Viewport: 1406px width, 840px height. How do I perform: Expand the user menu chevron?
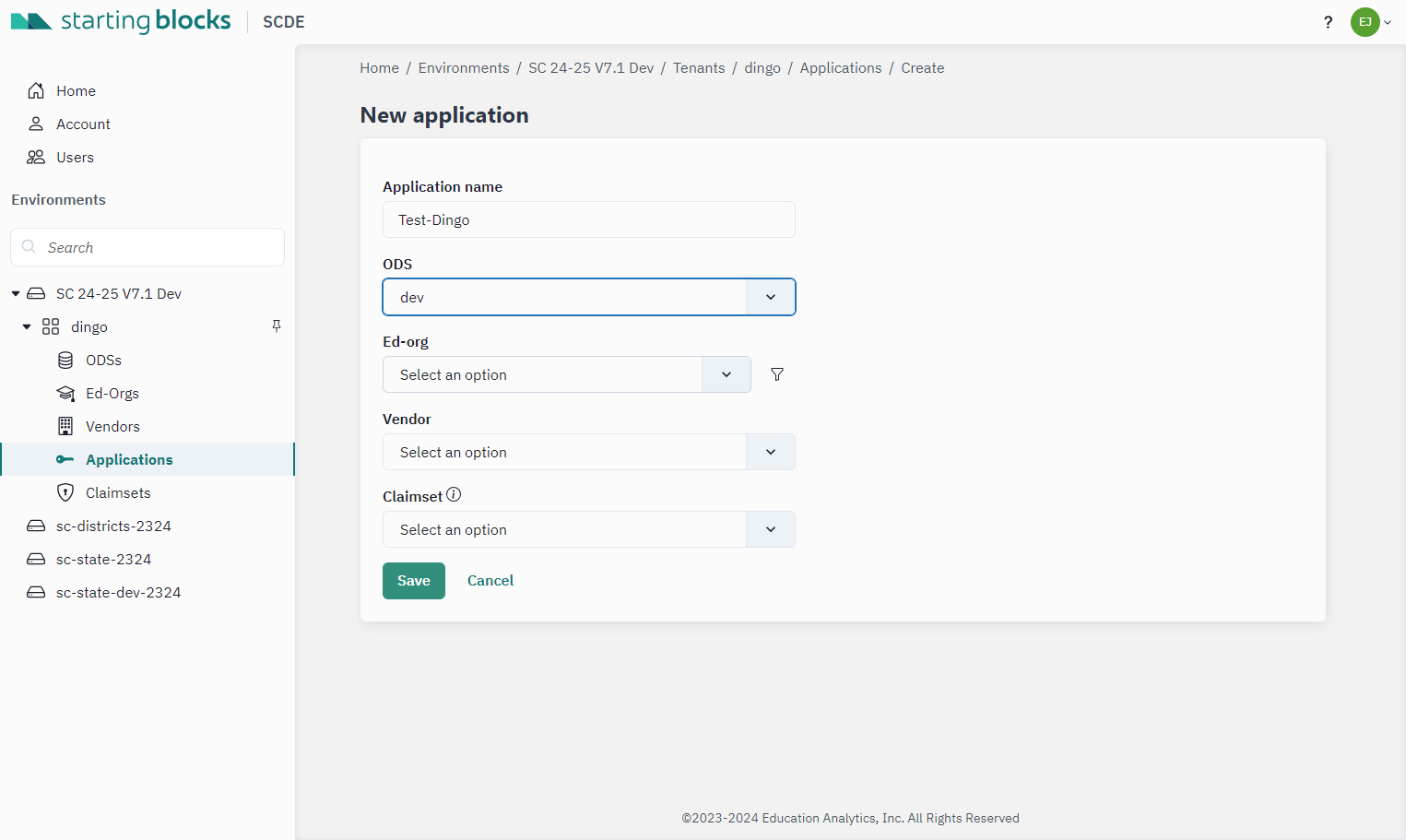[x=1388, y=22]
